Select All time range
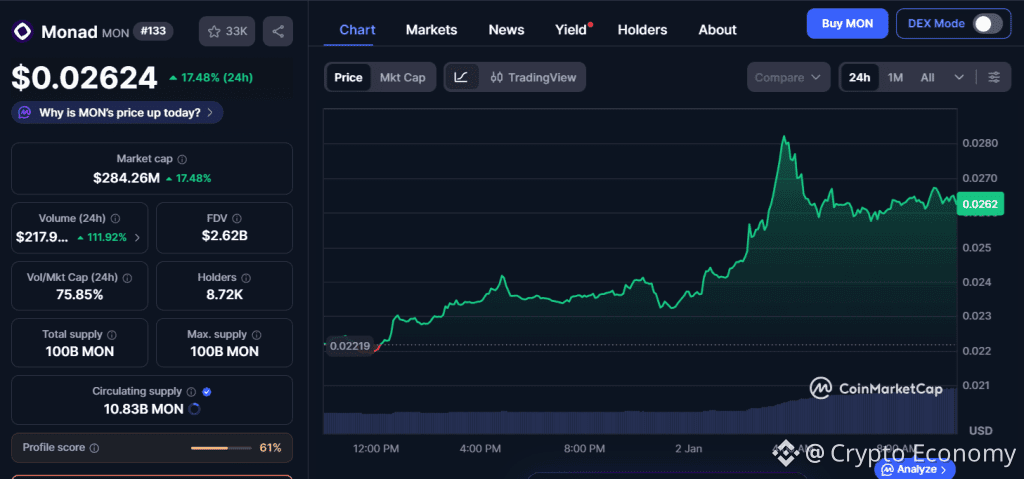The image size is (1024, 479). (927, 77)
